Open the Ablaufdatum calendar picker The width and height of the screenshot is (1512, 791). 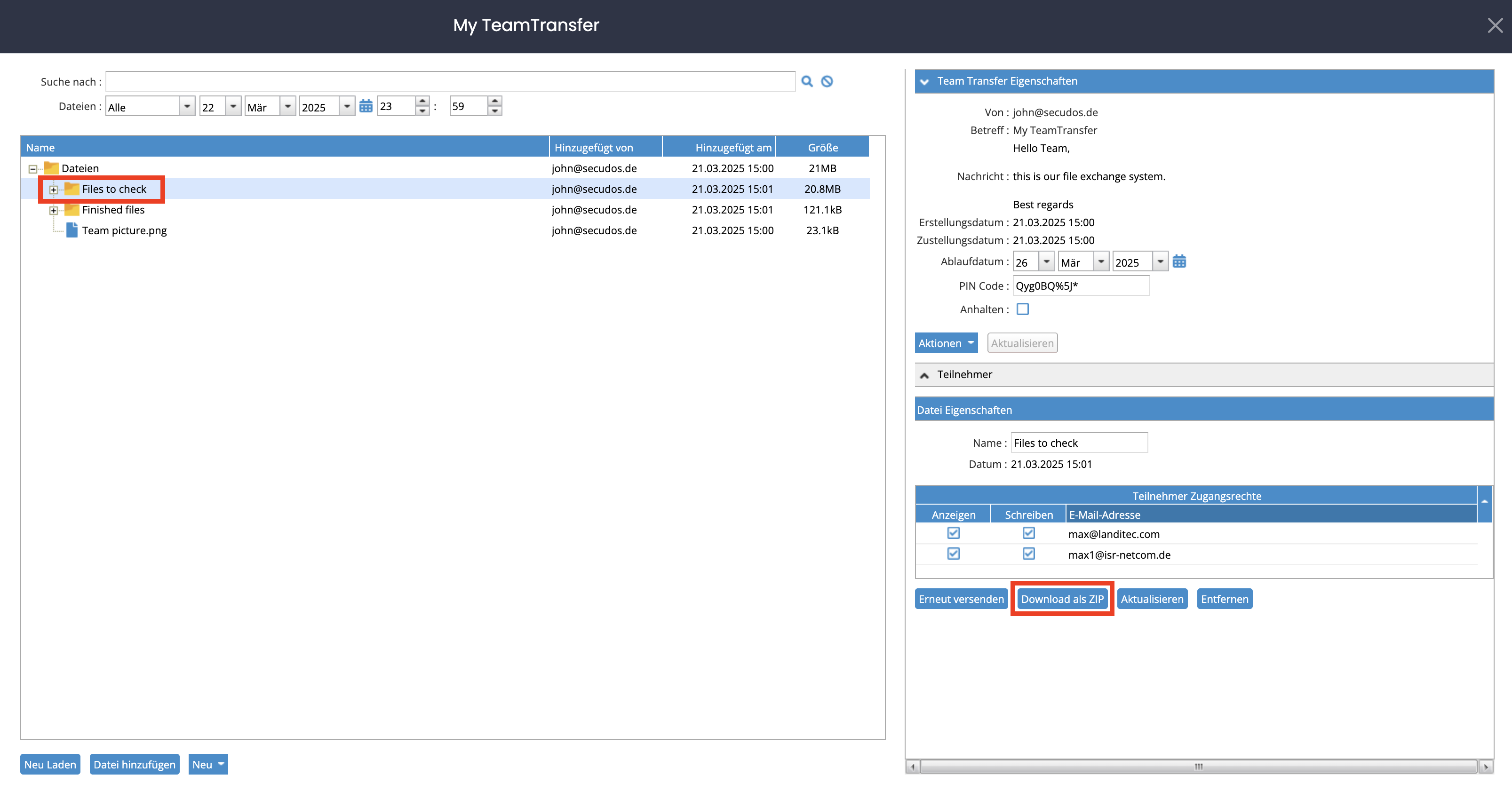coord(1180,261)
